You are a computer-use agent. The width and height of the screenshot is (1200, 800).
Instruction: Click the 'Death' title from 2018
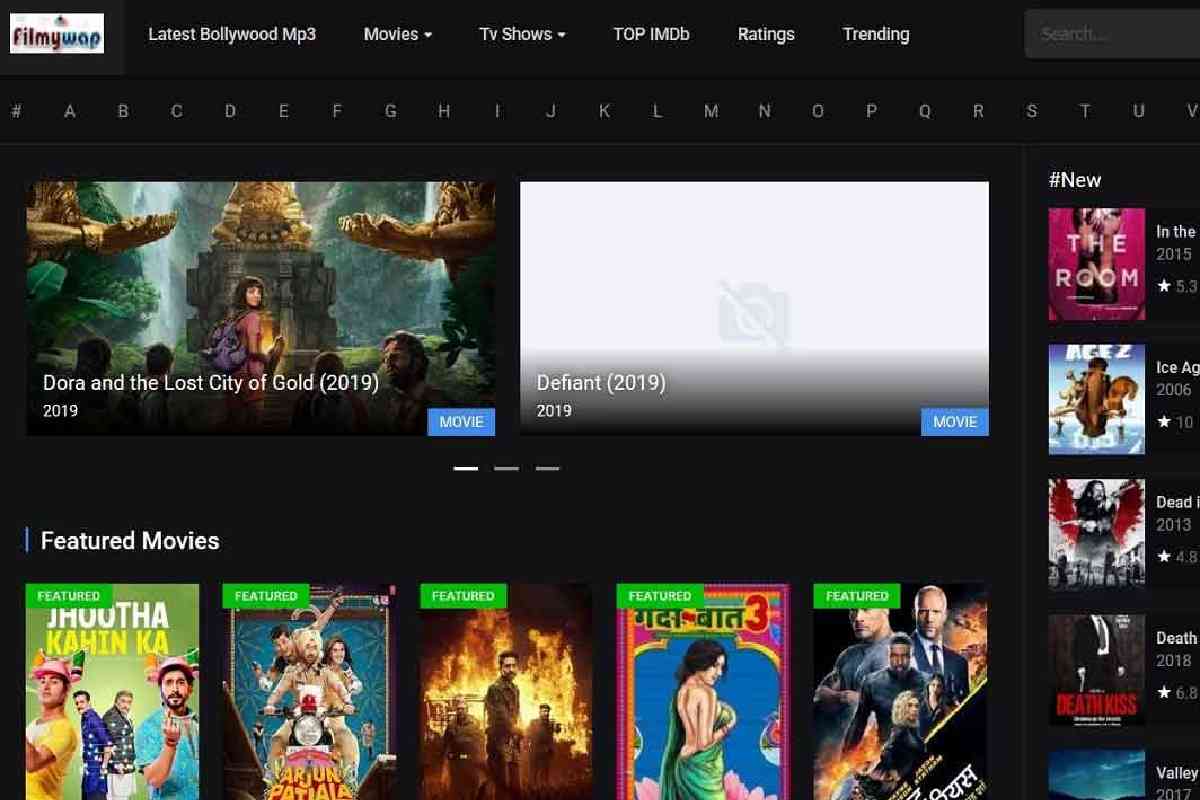1177,637
